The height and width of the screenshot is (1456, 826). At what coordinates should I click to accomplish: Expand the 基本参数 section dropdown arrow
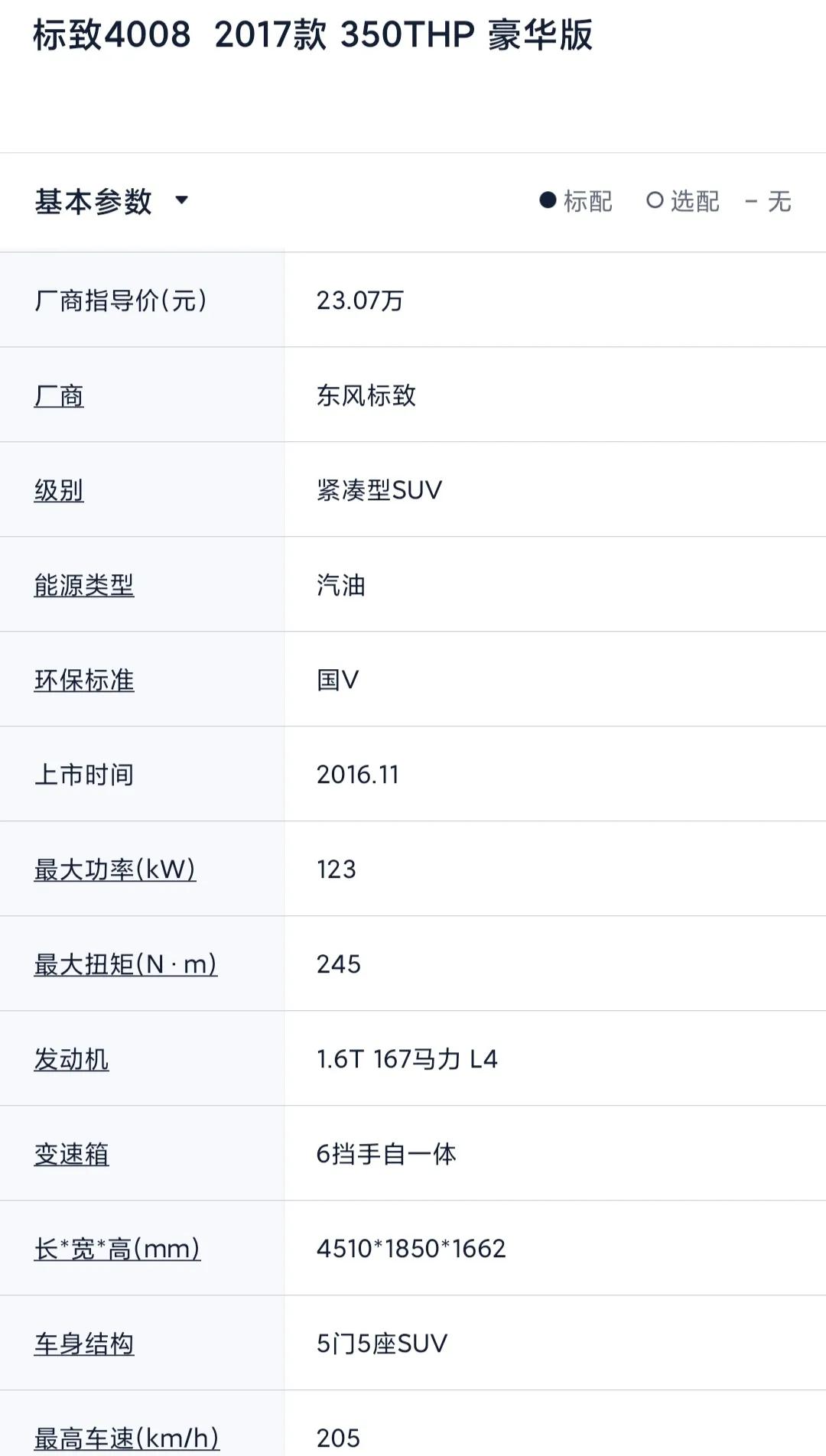(182, 201)
